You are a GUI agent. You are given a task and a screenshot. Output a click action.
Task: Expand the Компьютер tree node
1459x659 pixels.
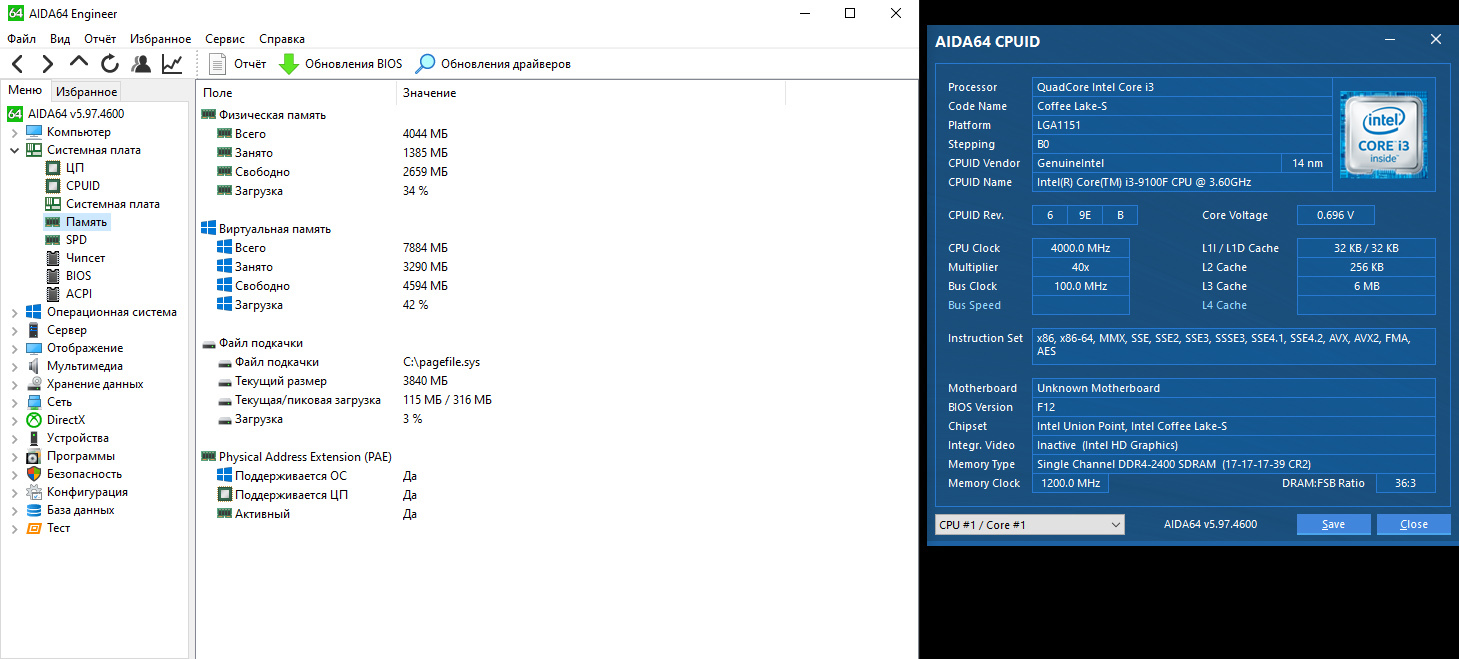click(x=15, y=132)
